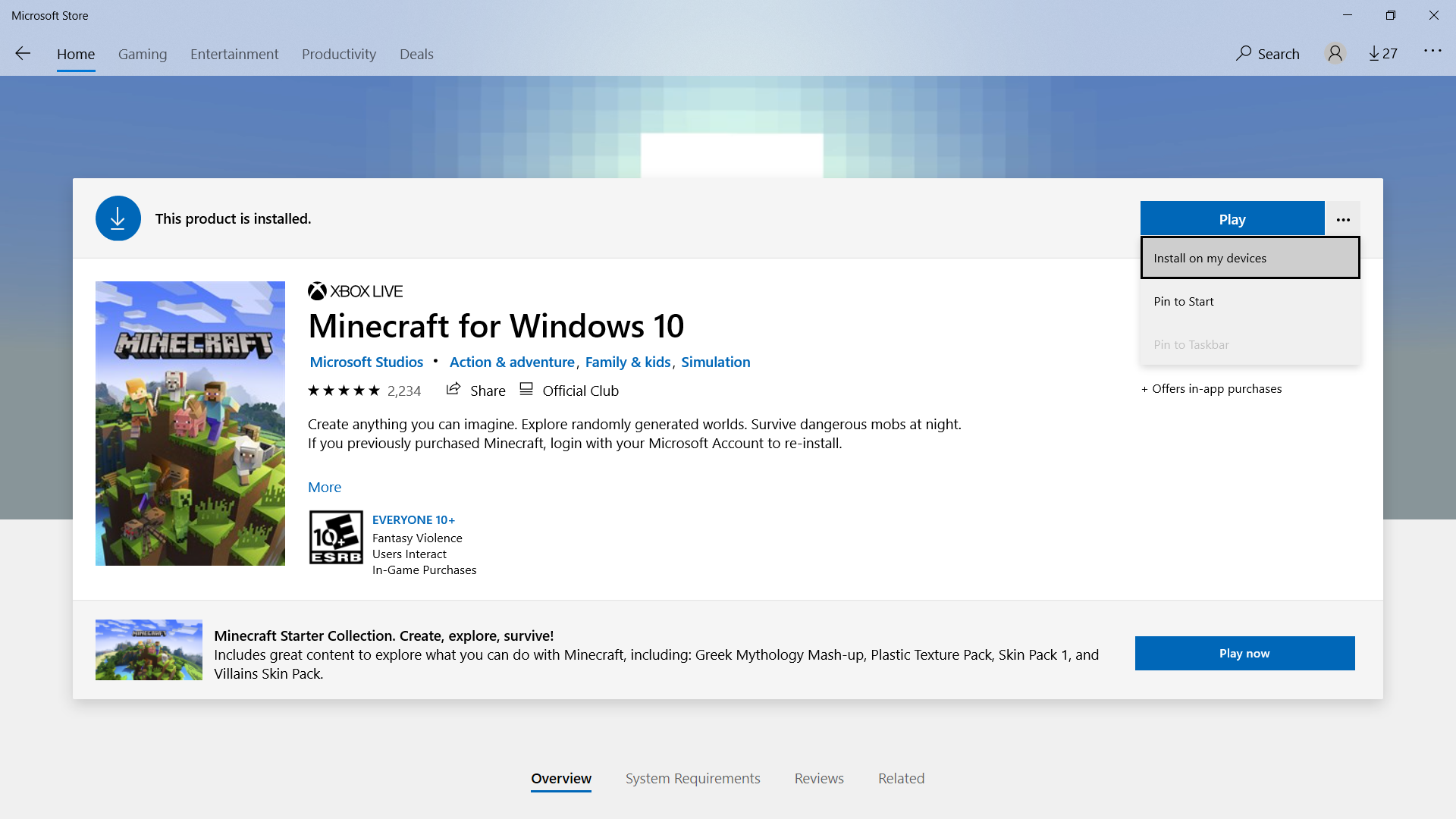1456x819 pixels.
Task: Open the System Requirements tab
Action: [692, 778]
